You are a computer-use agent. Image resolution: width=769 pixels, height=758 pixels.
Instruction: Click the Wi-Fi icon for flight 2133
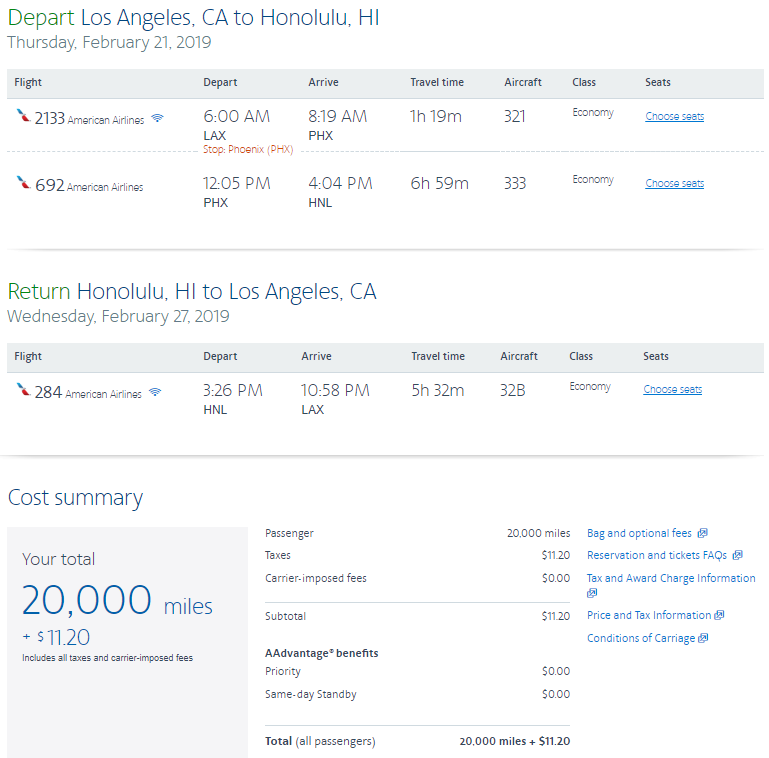click(x=156, y=119)
